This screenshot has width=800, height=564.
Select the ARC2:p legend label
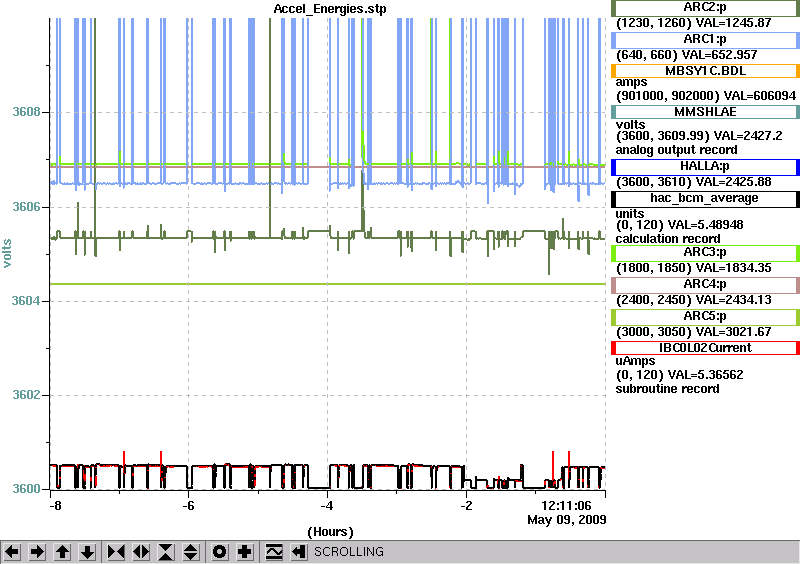pyautogui.click(x=705, y=8)
